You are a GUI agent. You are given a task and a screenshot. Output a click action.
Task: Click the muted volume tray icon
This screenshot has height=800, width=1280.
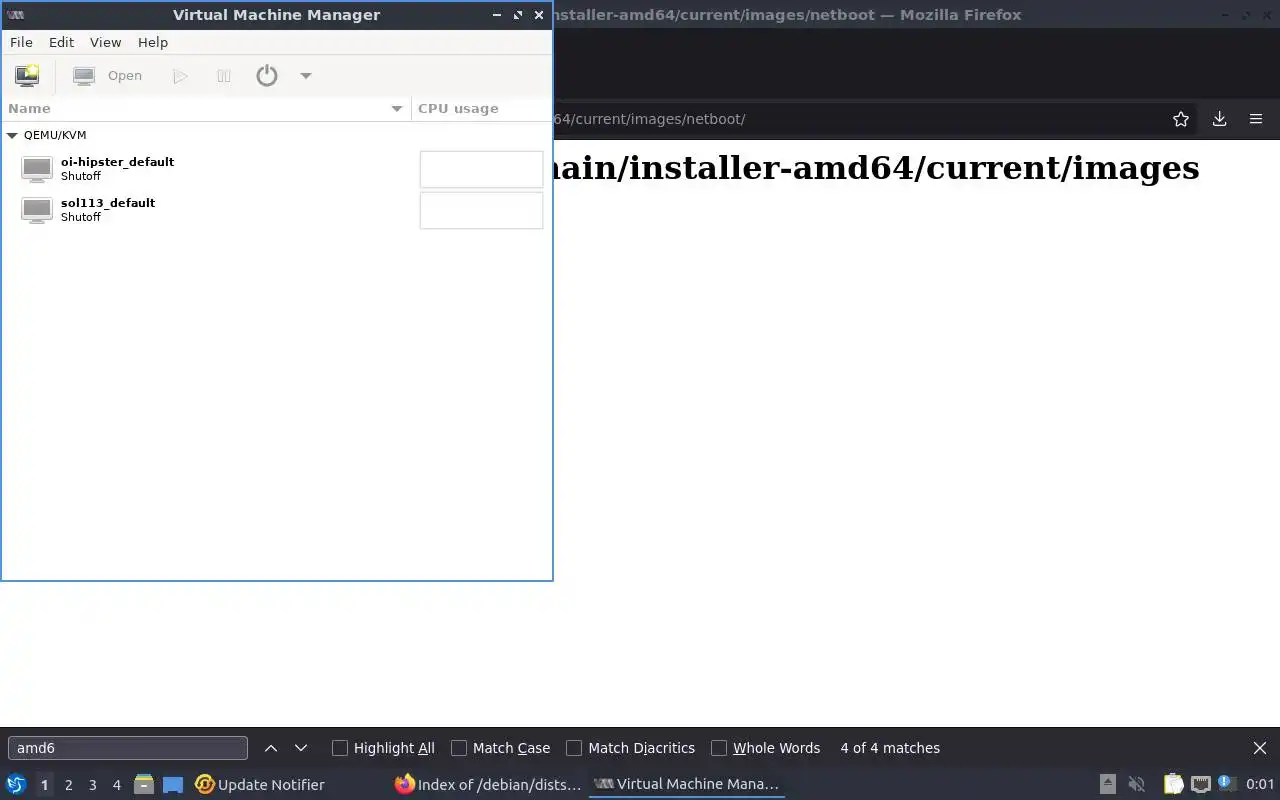point(1137,785)
